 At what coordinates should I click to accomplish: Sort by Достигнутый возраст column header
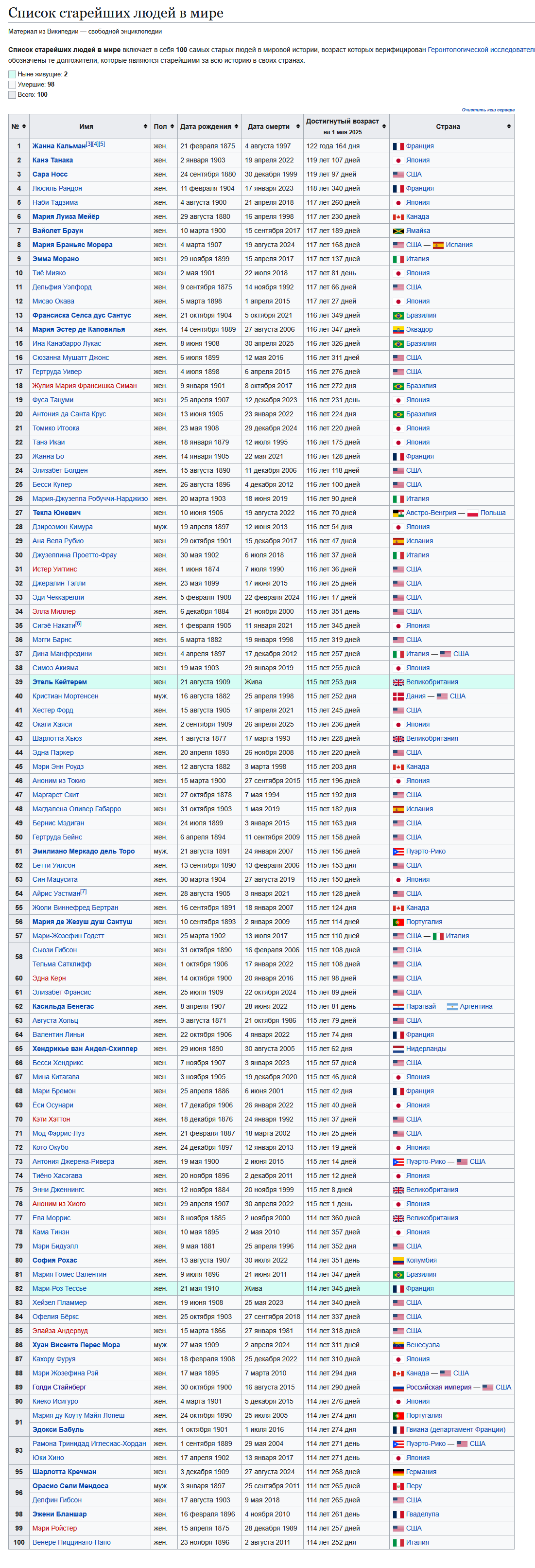point(346,126)
